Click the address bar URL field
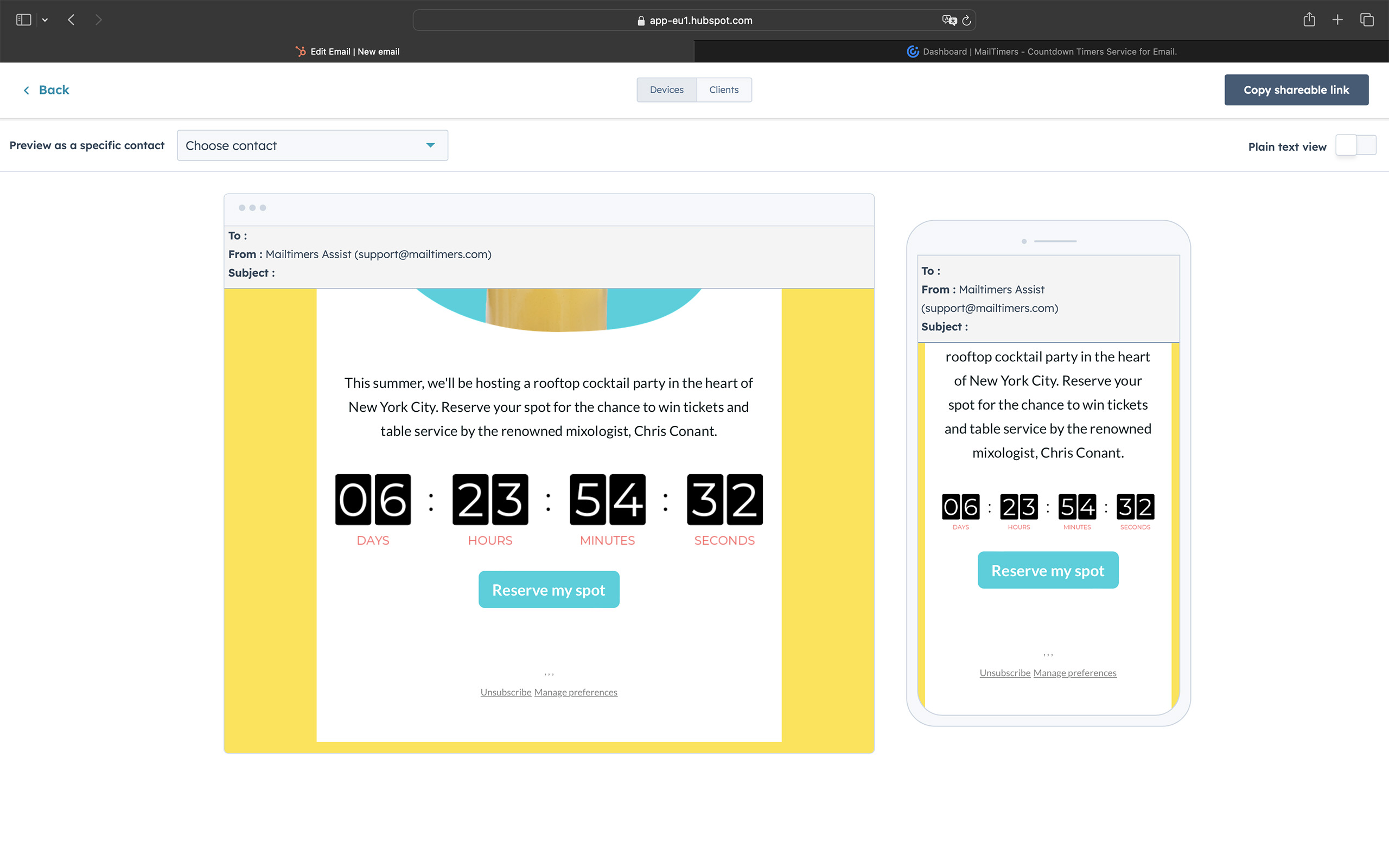 694,20
